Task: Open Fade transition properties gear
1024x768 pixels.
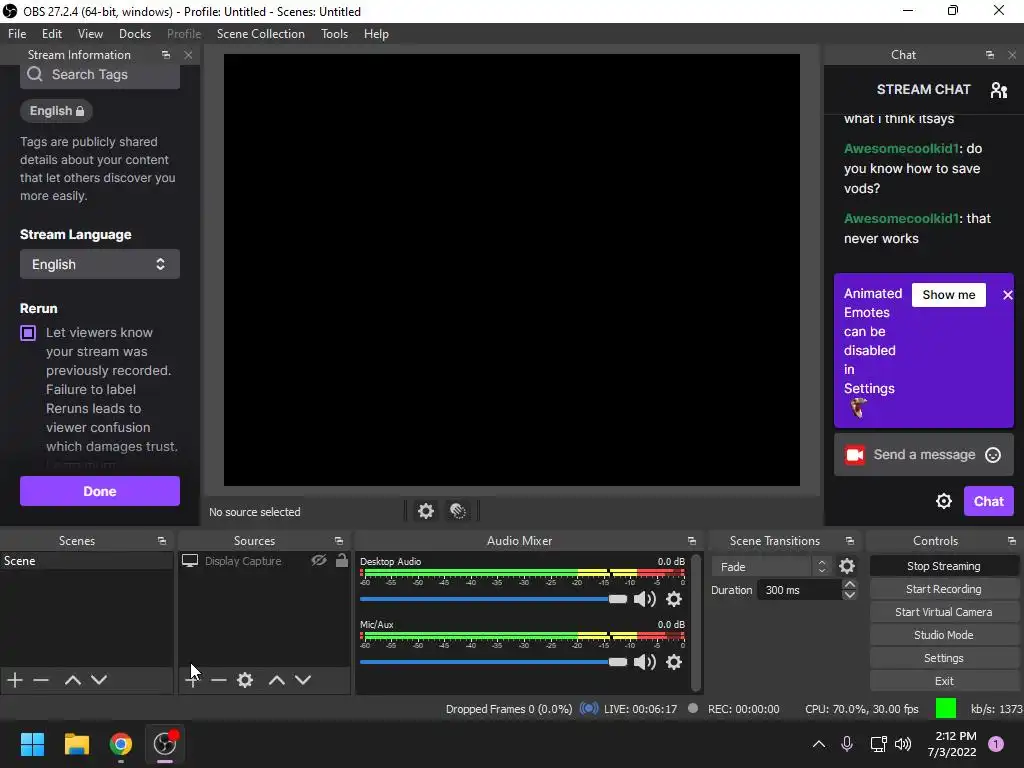Action: pyautogui.click(x=847, y=566)
